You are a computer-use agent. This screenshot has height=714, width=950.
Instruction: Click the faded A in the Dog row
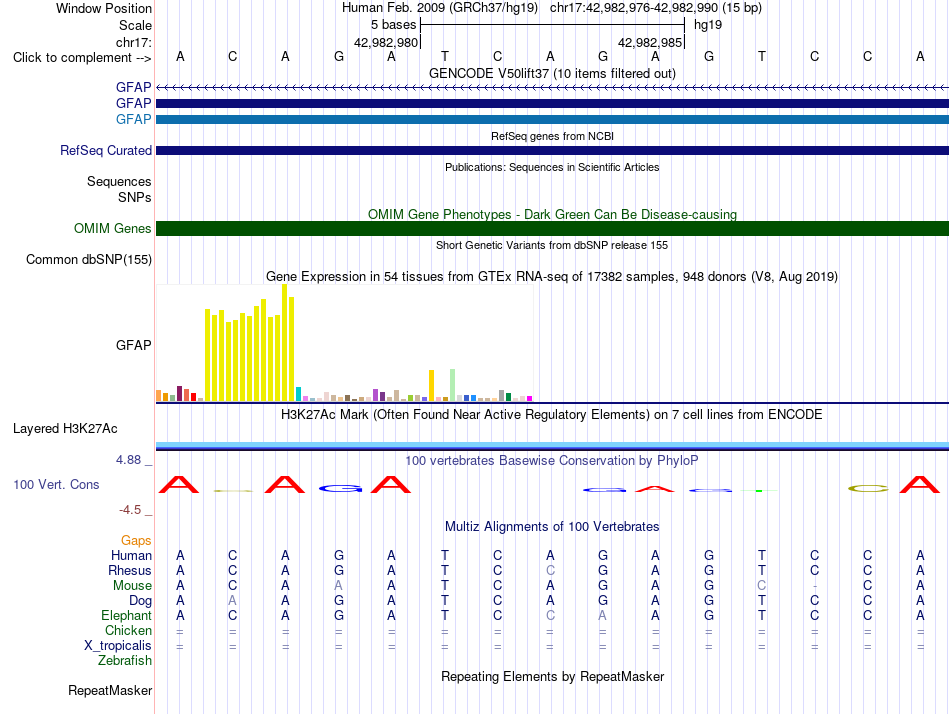pos(233,601)
